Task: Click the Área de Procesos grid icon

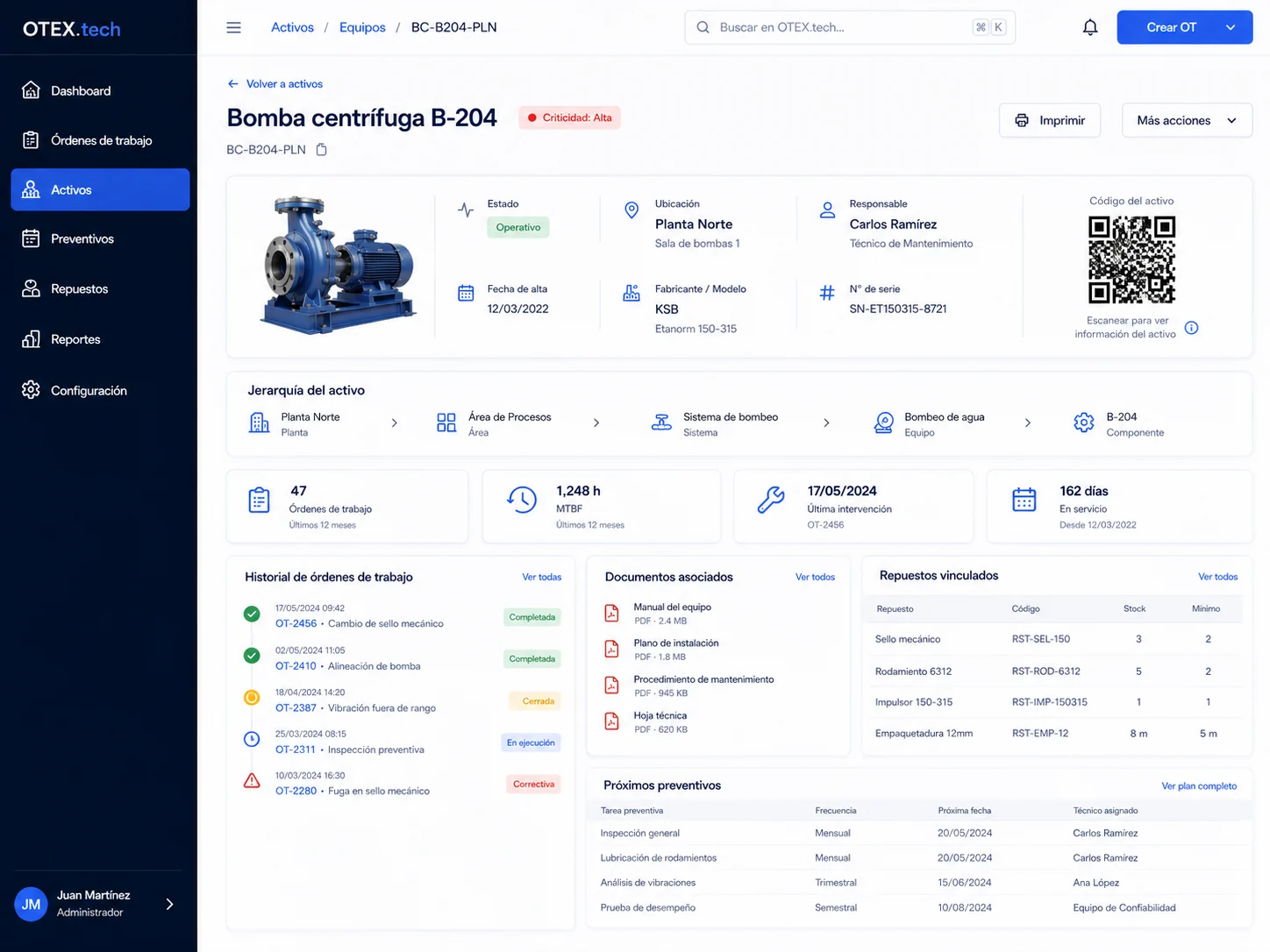Action: click(x=446, y=423)
